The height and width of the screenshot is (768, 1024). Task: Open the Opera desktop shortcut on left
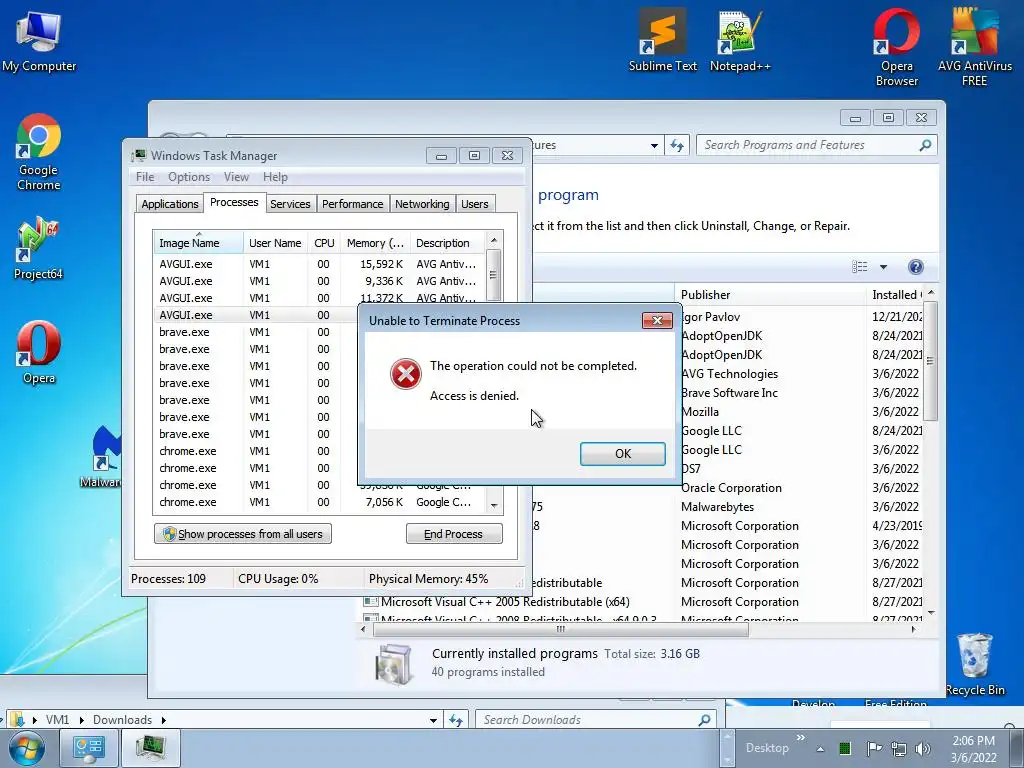39,353
